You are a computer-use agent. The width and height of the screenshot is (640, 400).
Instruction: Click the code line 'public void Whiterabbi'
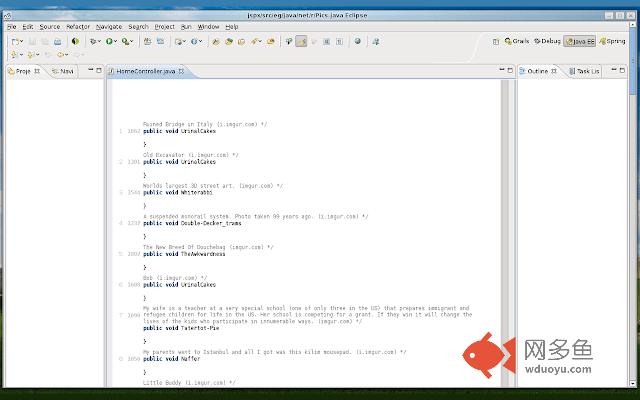click(178, 193)
